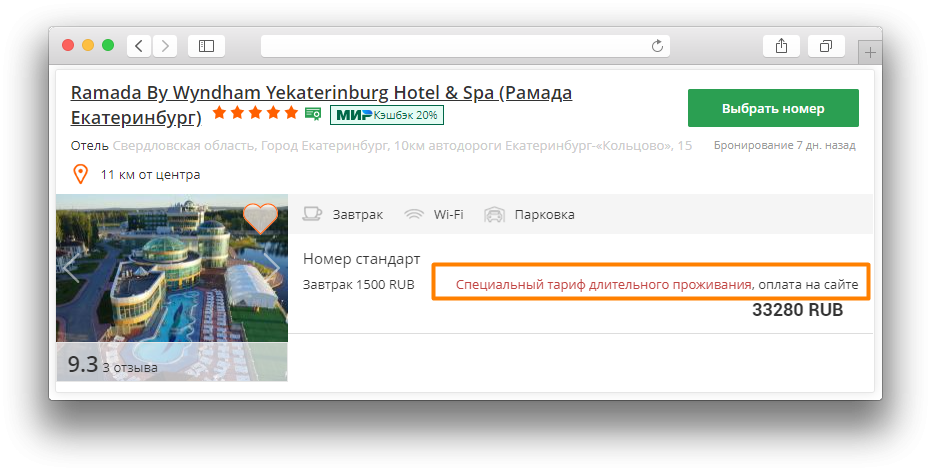Image resolution: width=931 pixels, height=471 pixels.
Task: Show previous hotel photo arrow
Action: (71, 268)
